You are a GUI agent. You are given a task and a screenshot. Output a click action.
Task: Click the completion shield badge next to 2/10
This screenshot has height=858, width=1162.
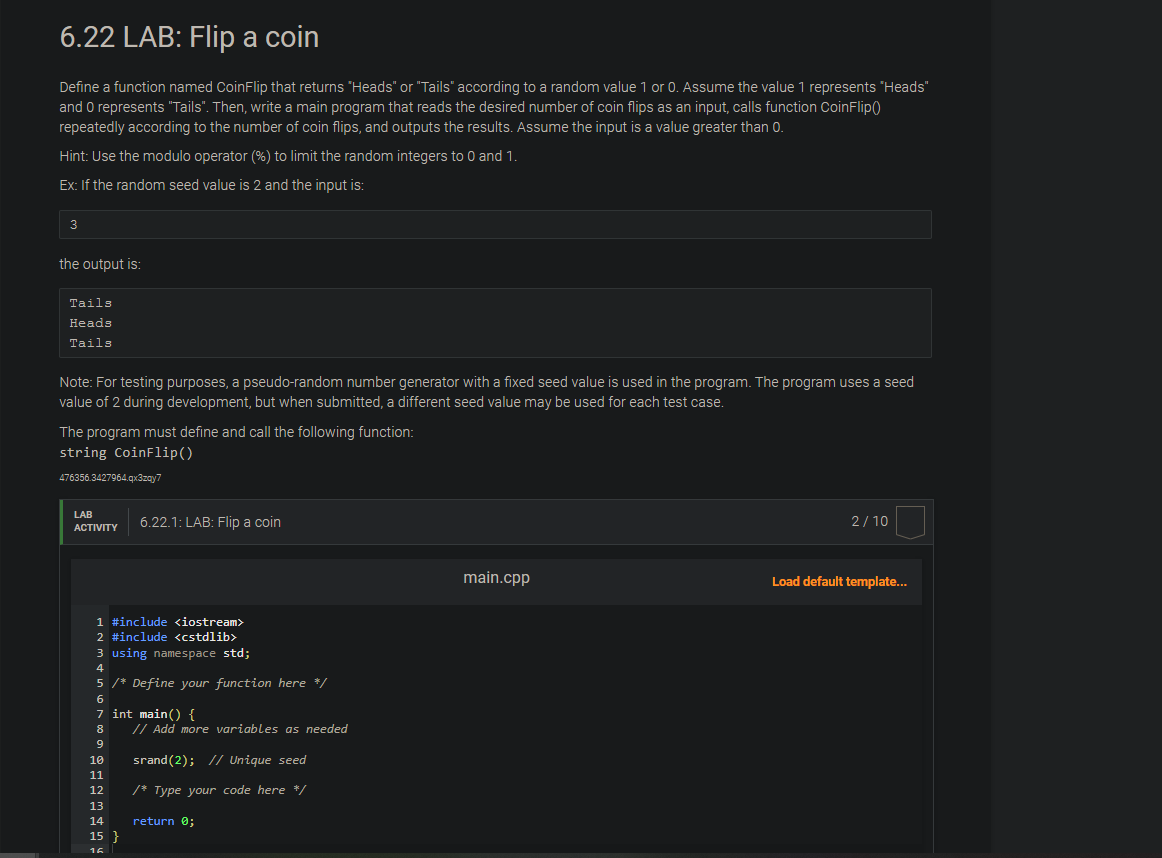pos(910,521)
